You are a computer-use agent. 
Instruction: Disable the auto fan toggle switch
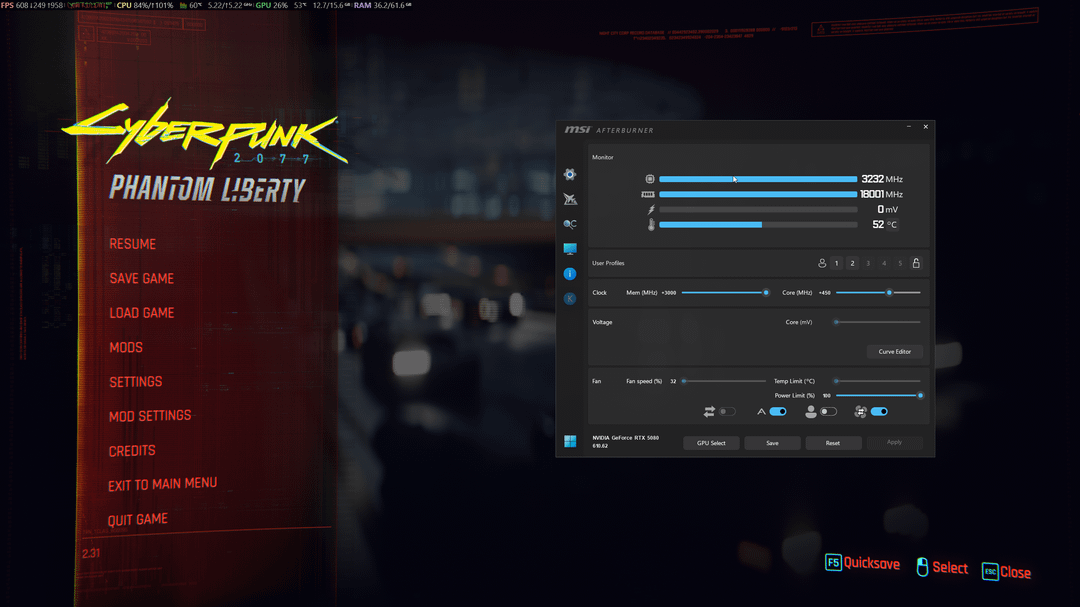point(778,411)
